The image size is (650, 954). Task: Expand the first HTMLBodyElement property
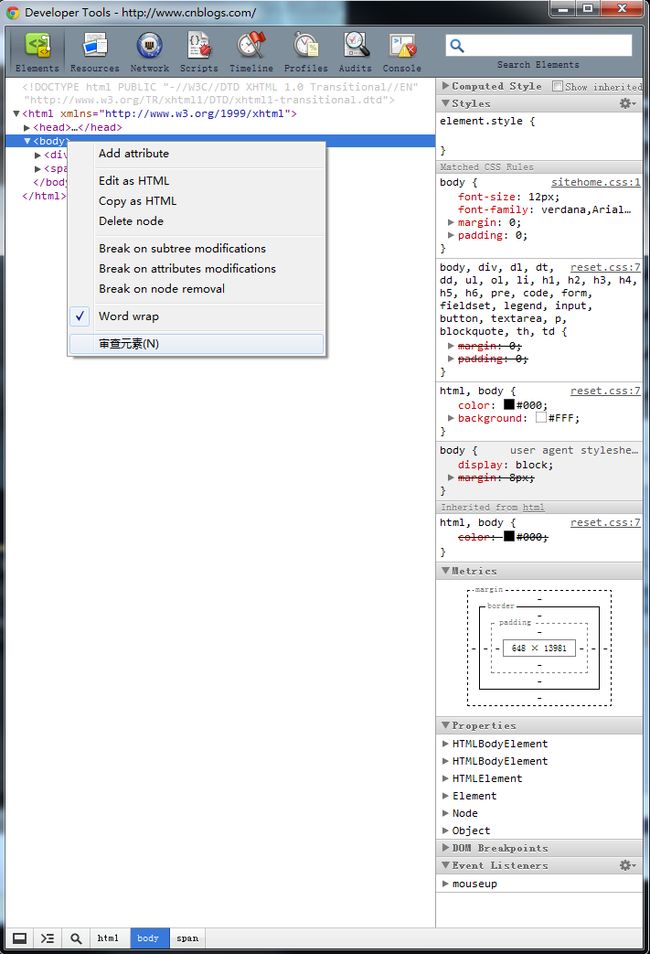(446, 743)
